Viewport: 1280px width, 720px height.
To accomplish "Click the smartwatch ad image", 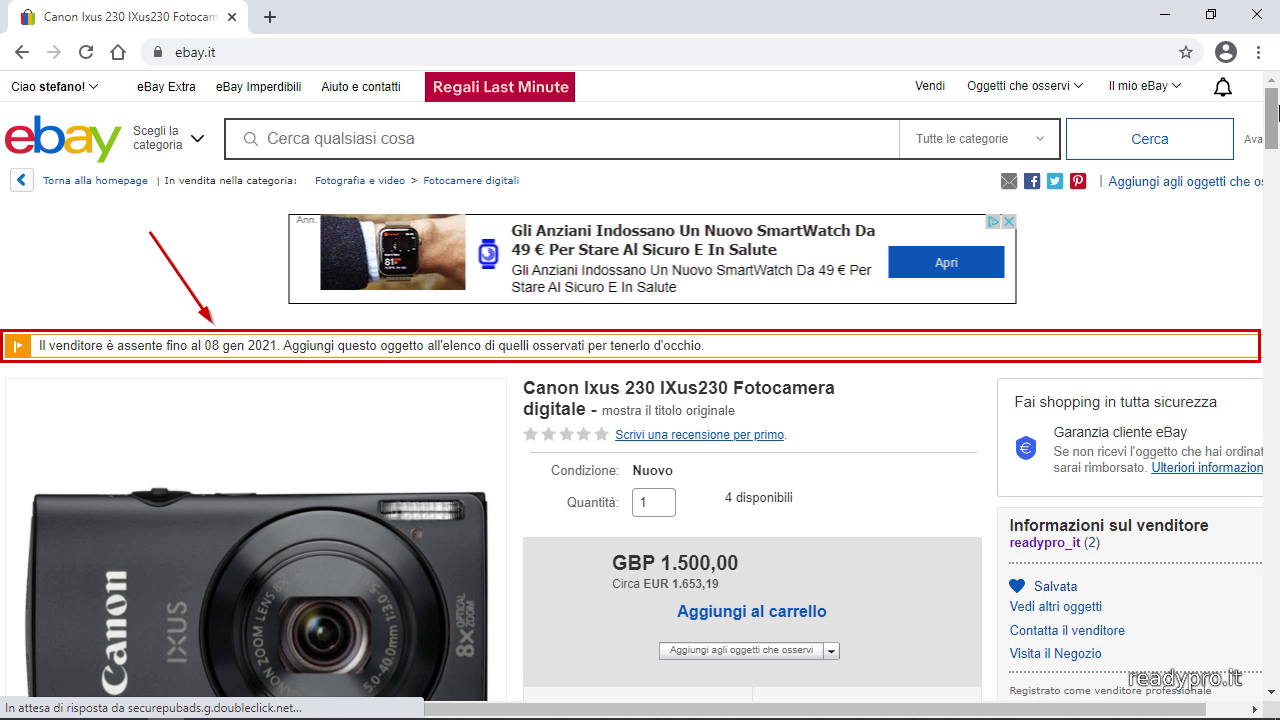I will [392, 252].
